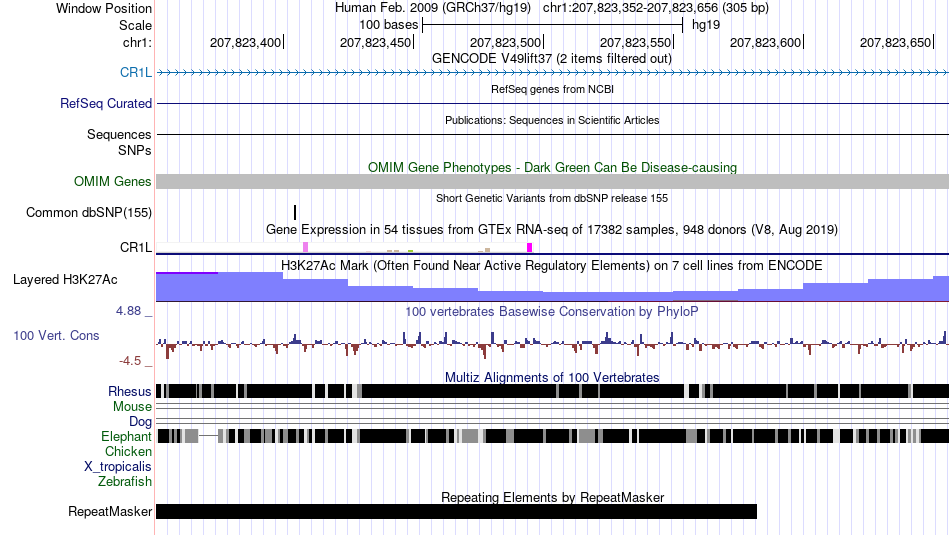Image resolution: width=950 pixels, height=535 pixels.
Task: Click the CR1L GENCODE gene label
Action: pyautogui.click(x=135, y=73)
